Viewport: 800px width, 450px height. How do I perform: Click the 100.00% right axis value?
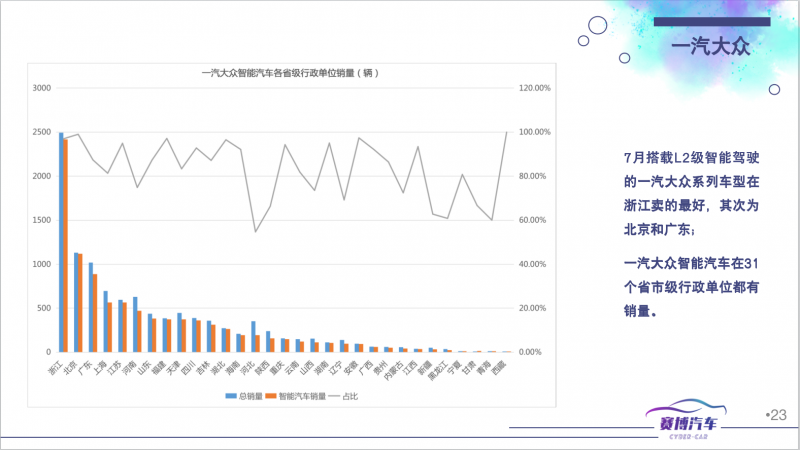[535, 132]
